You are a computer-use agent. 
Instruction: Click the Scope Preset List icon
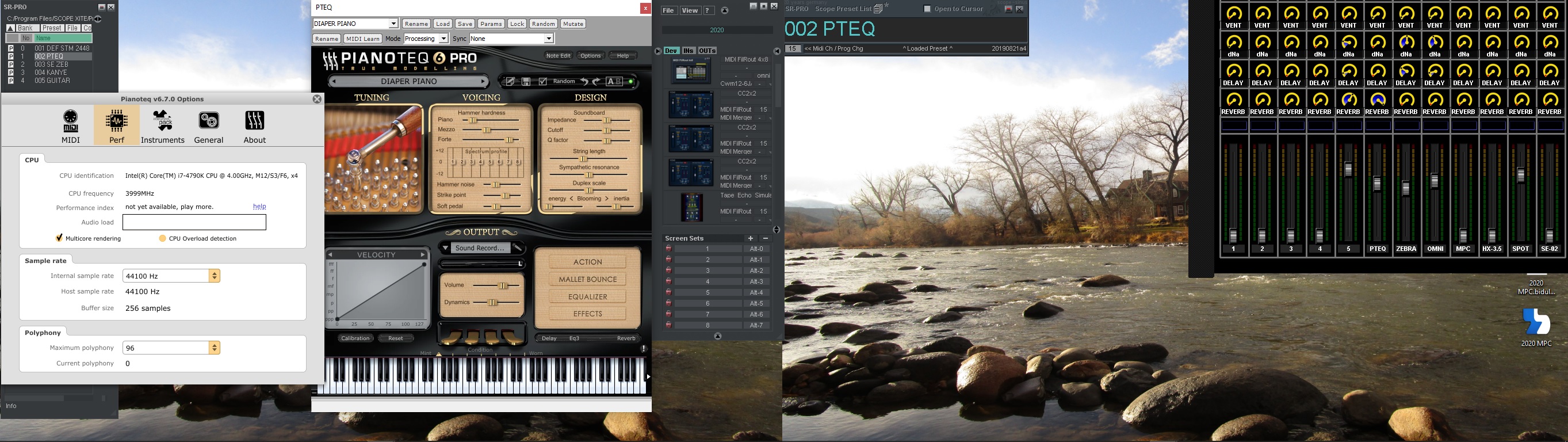click(878, 9)
